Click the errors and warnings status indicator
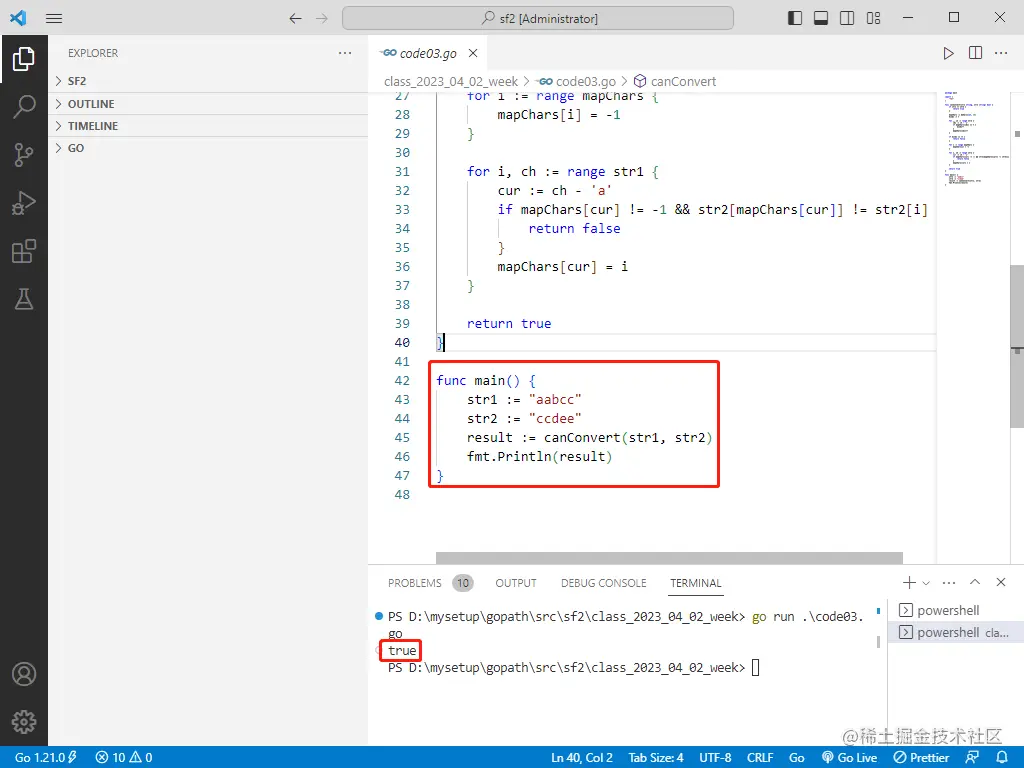The height and width of the screenshot is (768, 1024). [x=124, y=757]
